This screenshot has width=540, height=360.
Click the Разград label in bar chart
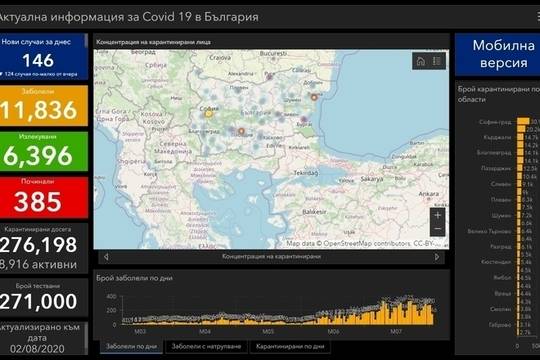click(501, 247)
